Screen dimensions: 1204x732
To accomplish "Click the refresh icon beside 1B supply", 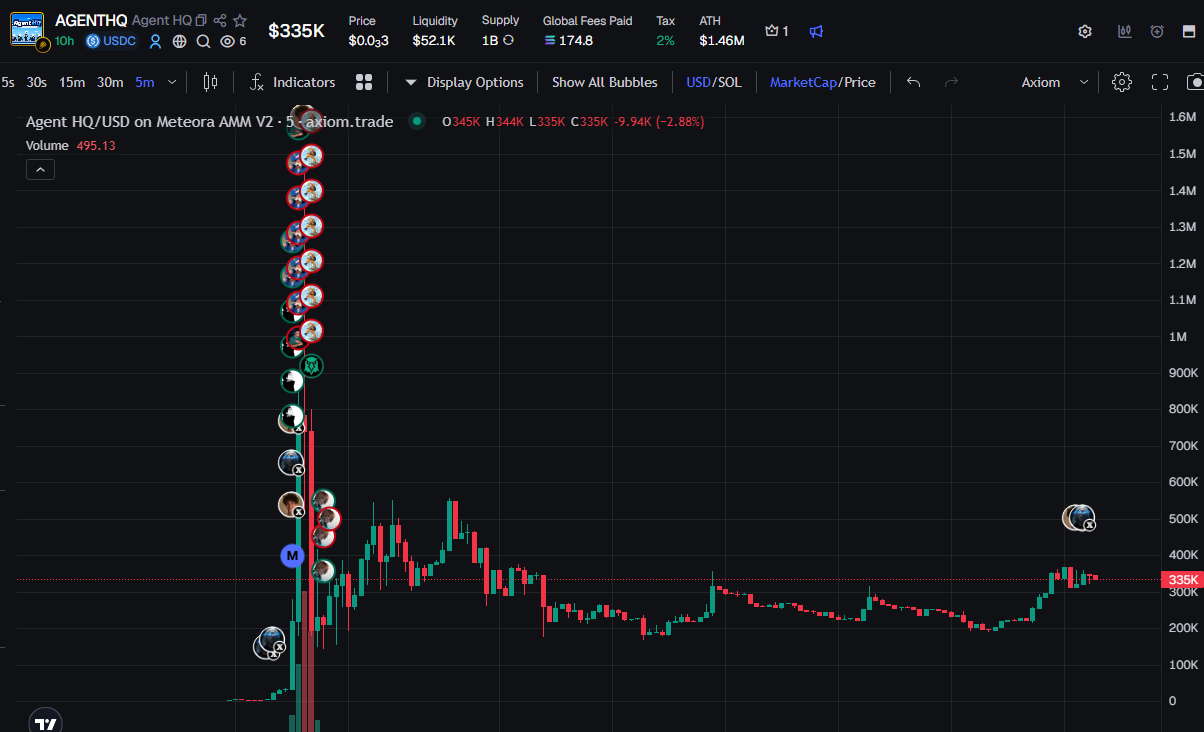I will click(x=508, y=41).
